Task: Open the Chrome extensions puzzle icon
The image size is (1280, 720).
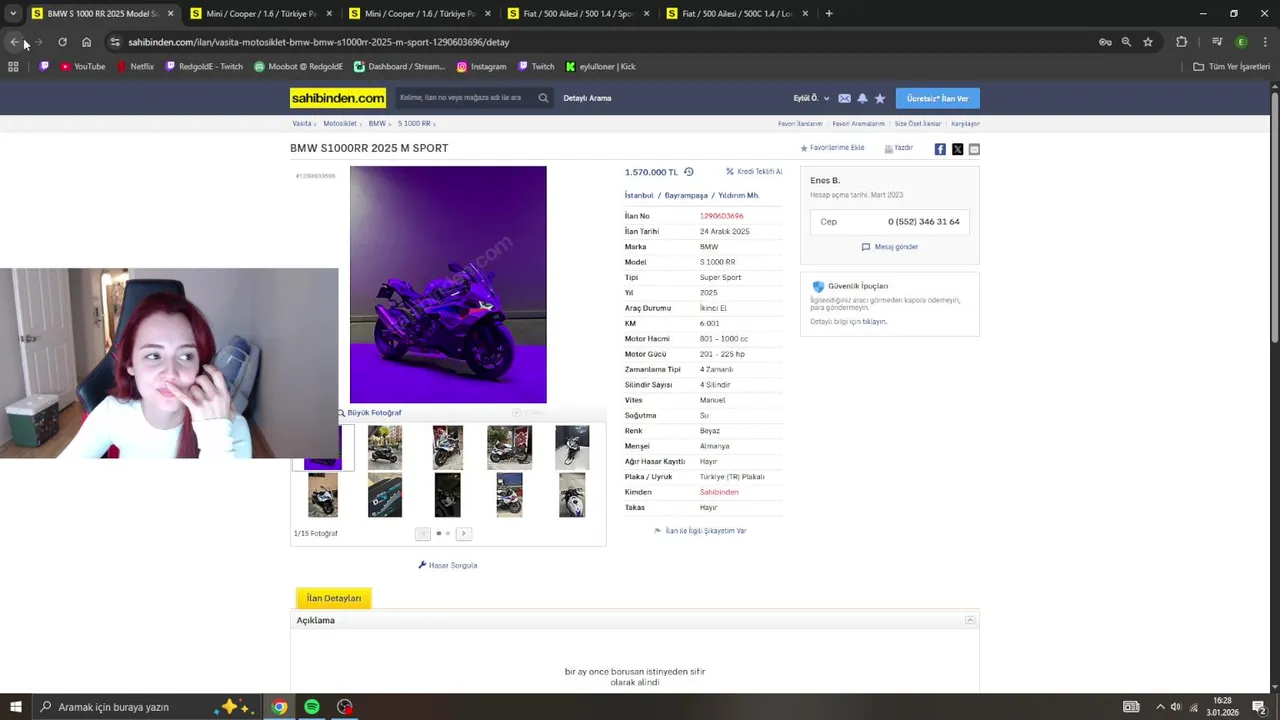Action: click(x=1182, y=42)
